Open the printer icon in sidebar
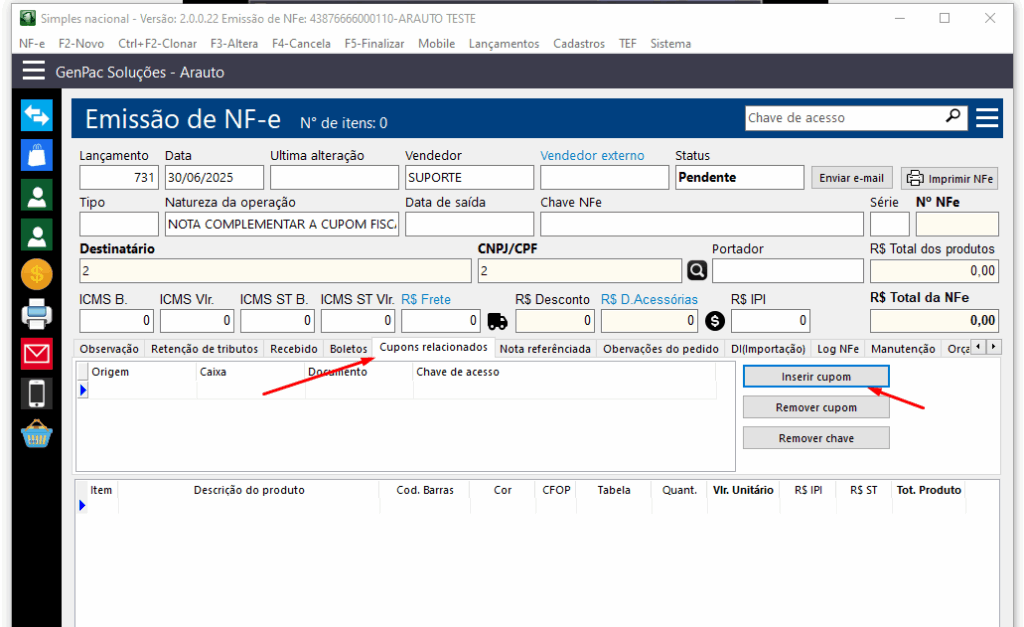Image resolution: width=1024 pixels, height=627 pixels. (x=37, y=314)
